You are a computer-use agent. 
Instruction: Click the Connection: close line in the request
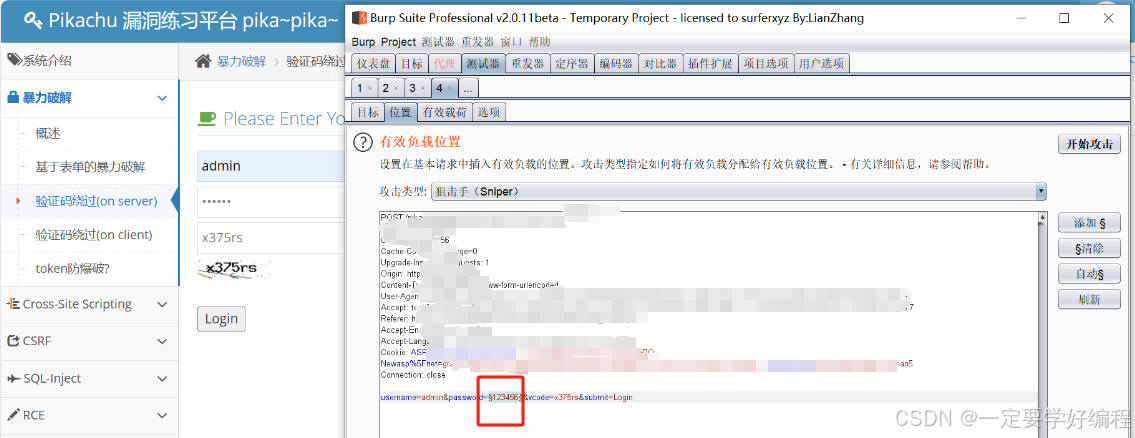[413, 375]
